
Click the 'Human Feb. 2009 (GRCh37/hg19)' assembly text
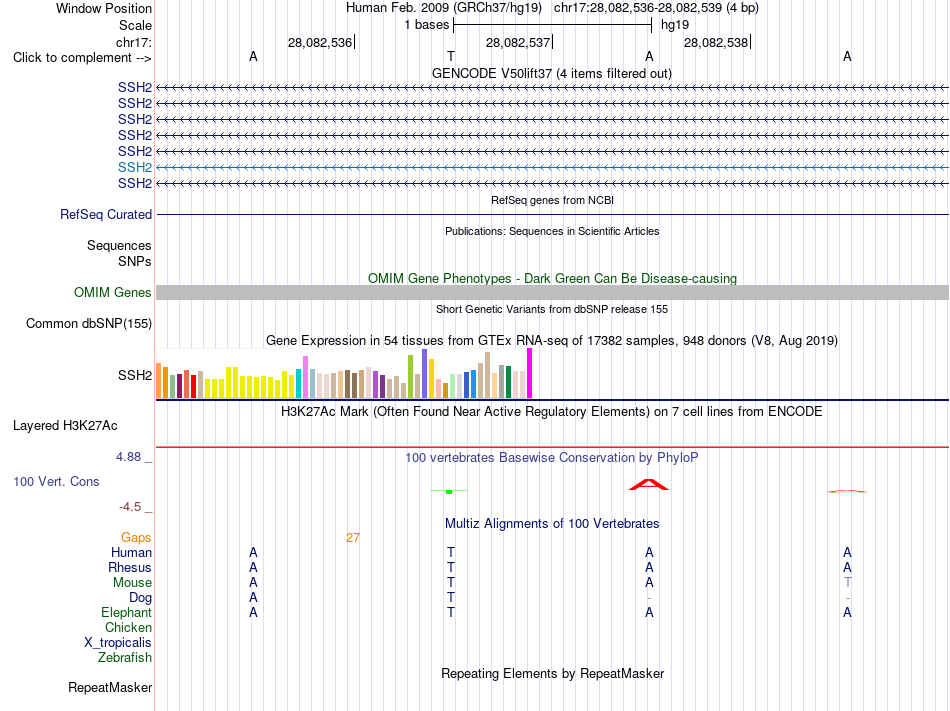pos(443,8)
